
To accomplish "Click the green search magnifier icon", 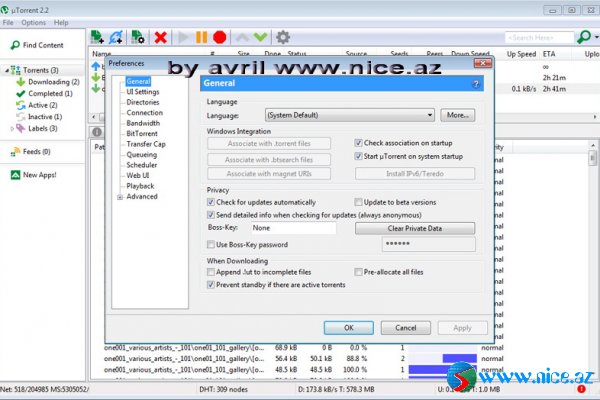I will pos(584,37).
